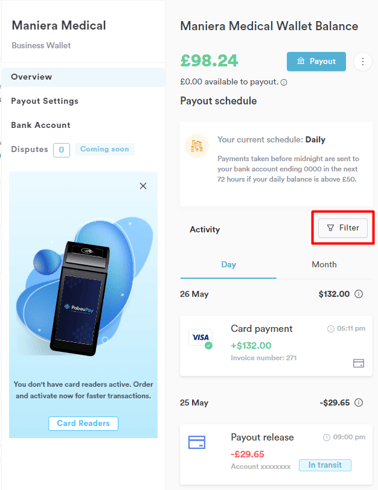The image size is (378, 490).
Task: Click info icon next to $132.00 total
Action: click(359, 294)
